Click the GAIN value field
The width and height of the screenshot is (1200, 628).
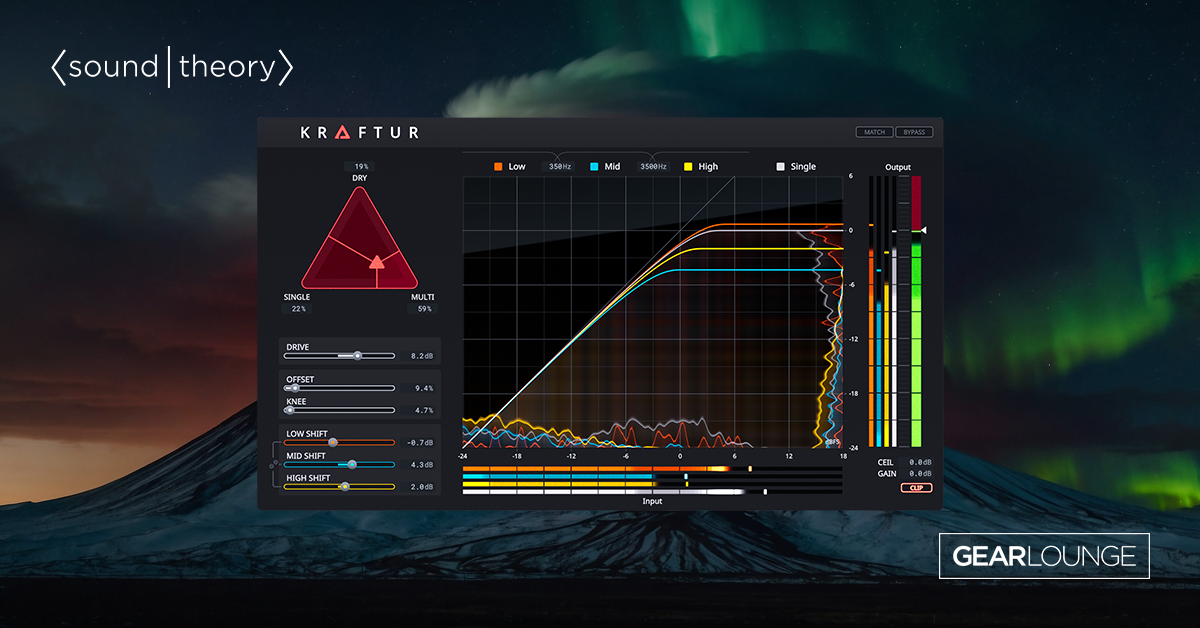919,474
